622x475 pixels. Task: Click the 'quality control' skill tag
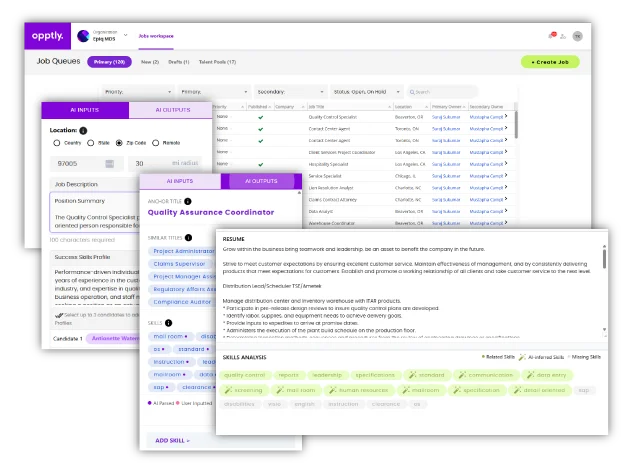tap(244, 375)
